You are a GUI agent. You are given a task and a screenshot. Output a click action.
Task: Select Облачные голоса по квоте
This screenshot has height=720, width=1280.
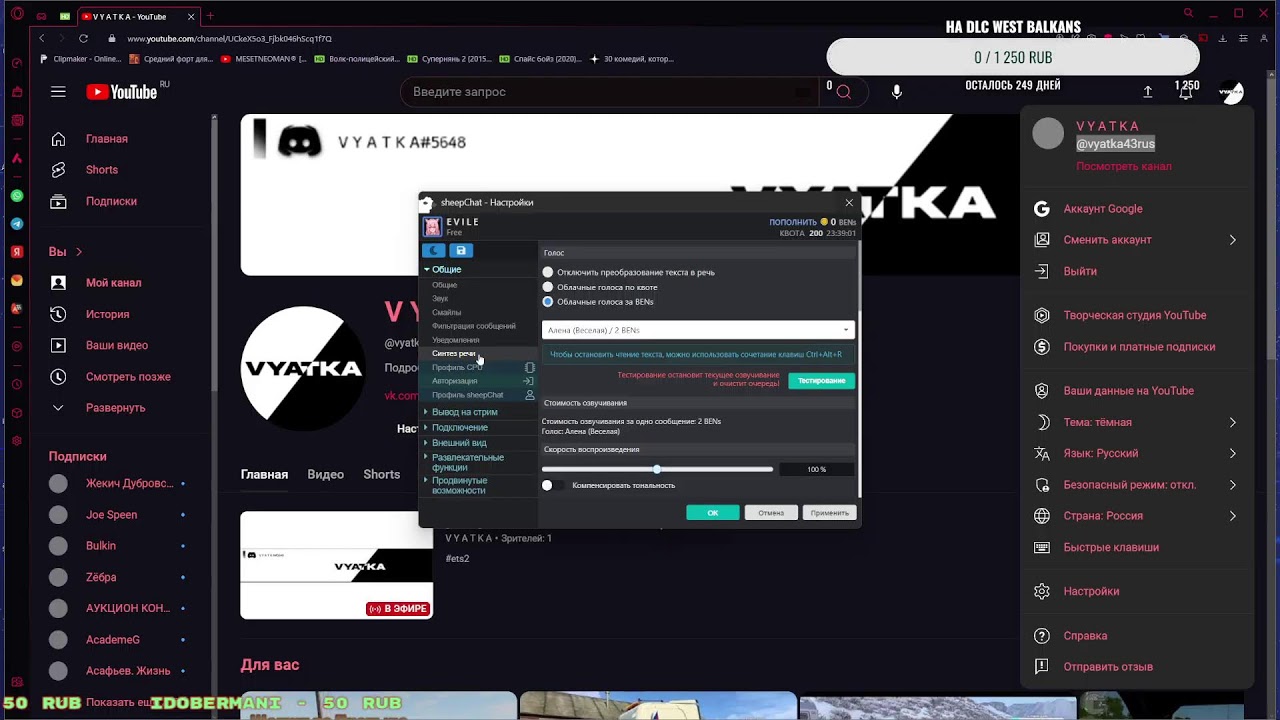548,287
